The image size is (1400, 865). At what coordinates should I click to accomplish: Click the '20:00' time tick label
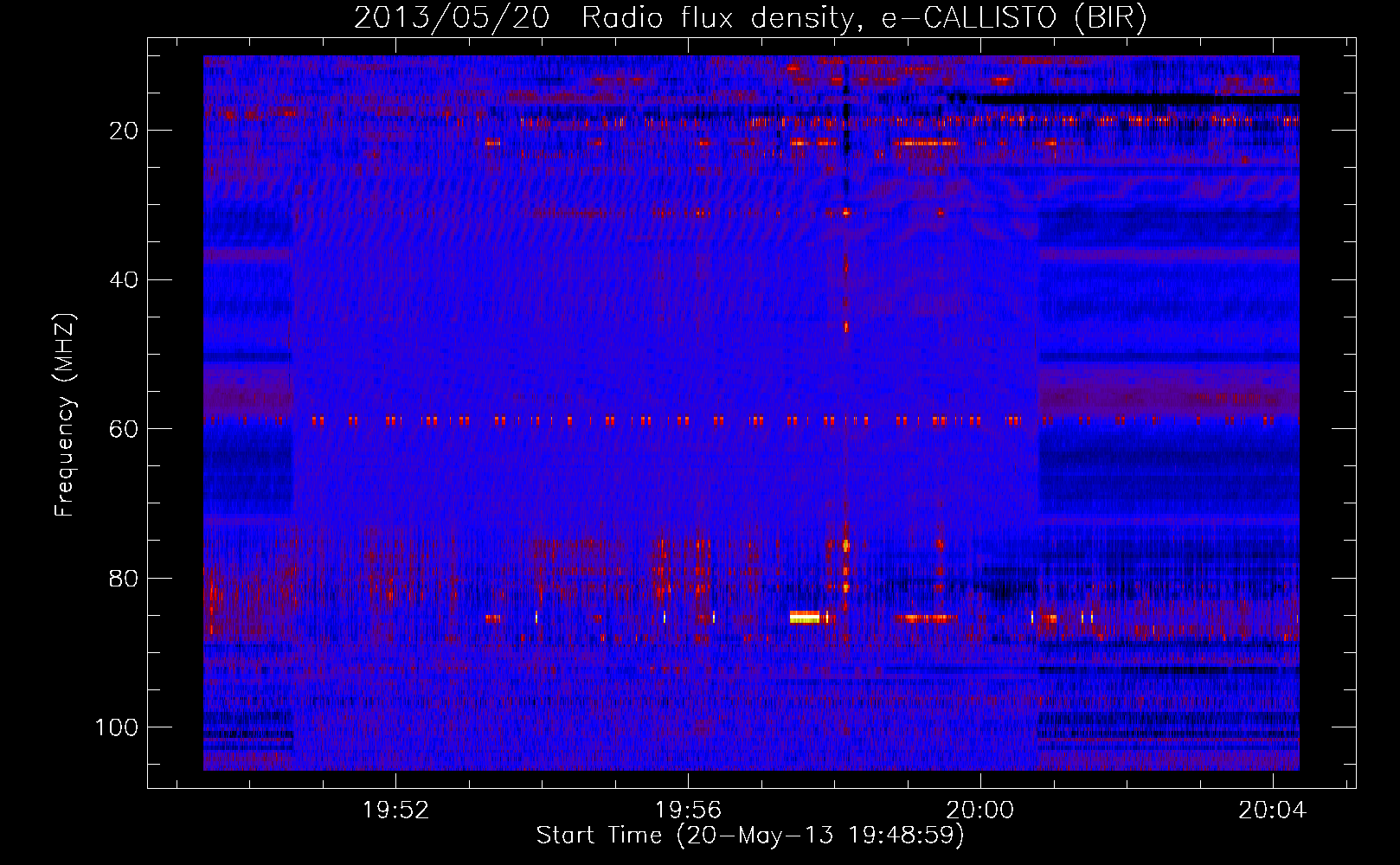[x=981, y=811]
